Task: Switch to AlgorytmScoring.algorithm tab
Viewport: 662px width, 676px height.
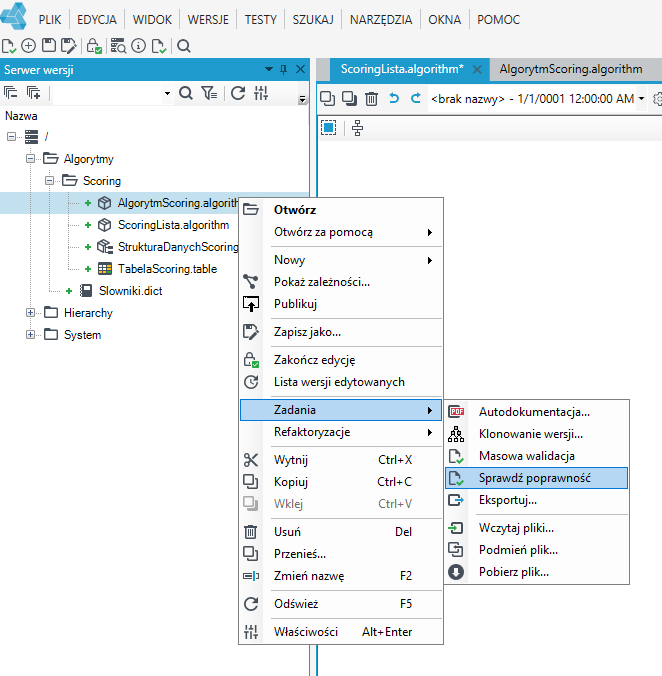Action: click(571, 69)
